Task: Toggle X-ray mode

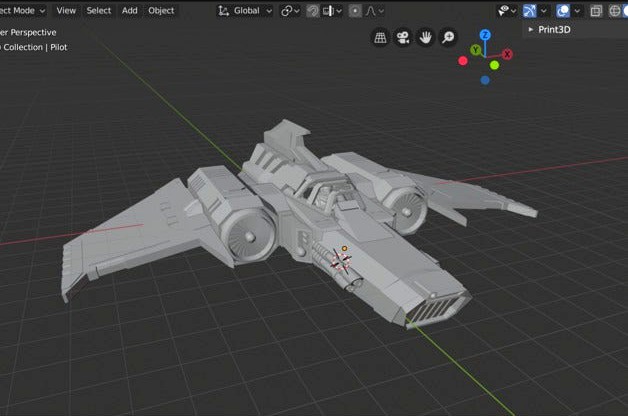Action: [596, 11]
